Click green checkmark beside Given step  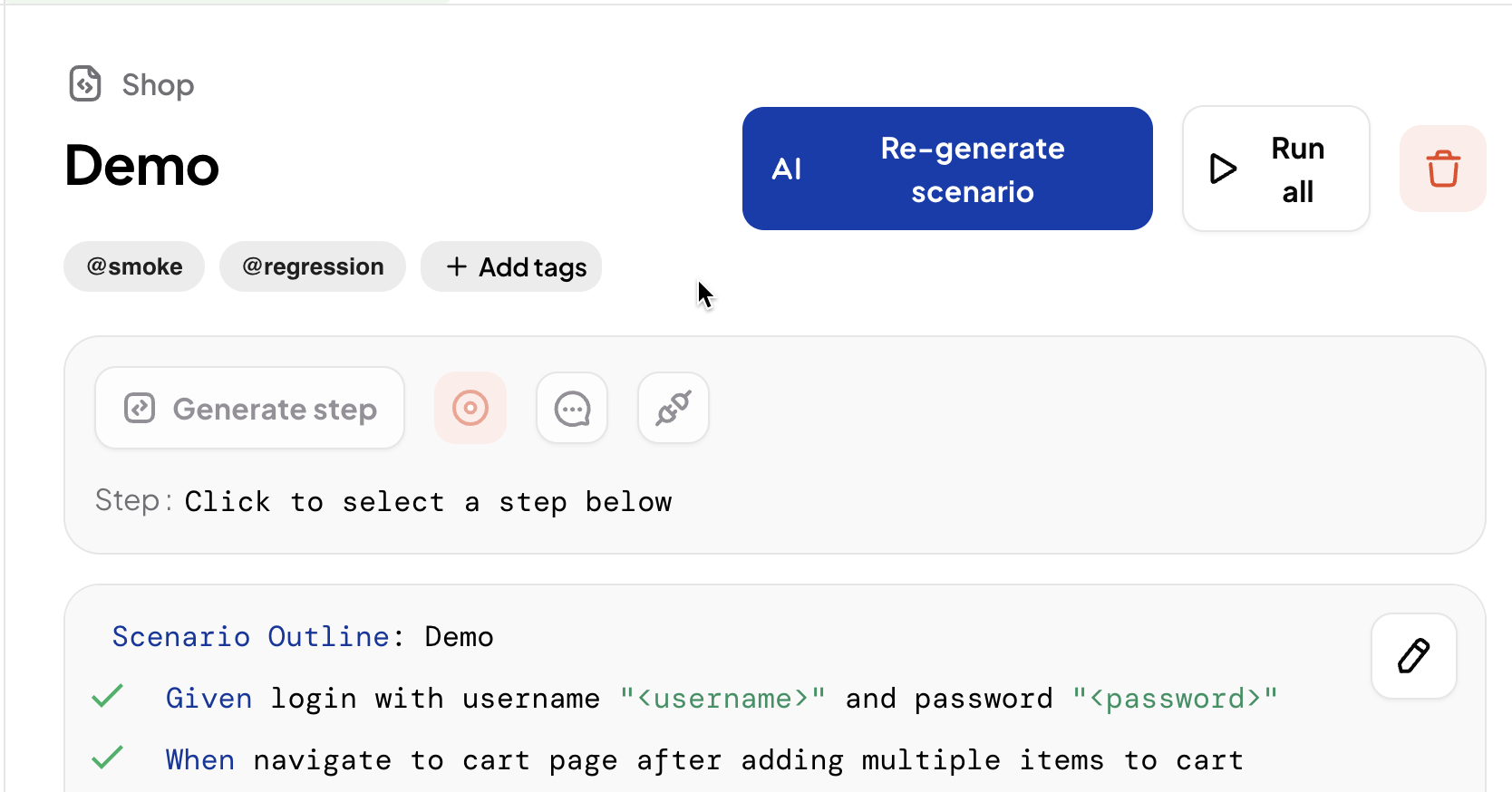(x=108, y=696)
